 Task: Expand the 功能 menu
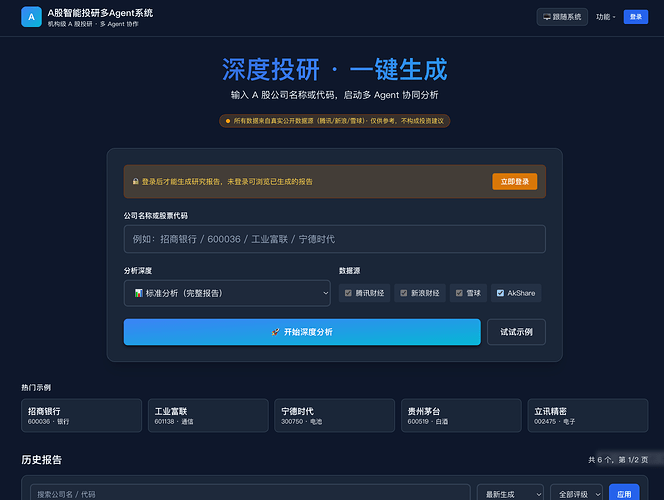coord(605,17)
